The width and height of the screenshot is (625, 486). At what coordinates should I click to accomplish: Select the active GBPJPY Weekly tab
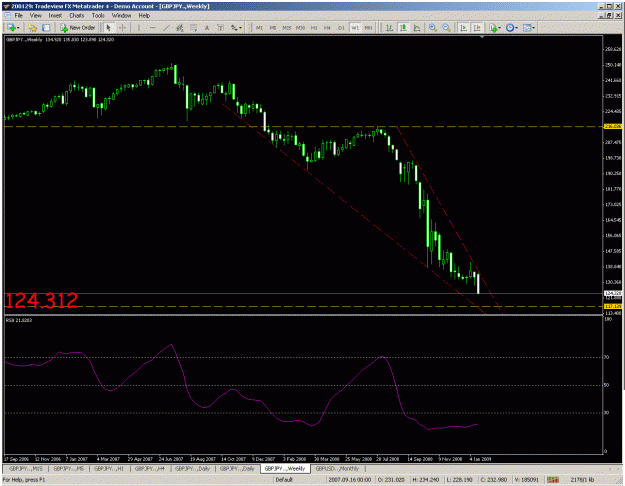[285, 469]
